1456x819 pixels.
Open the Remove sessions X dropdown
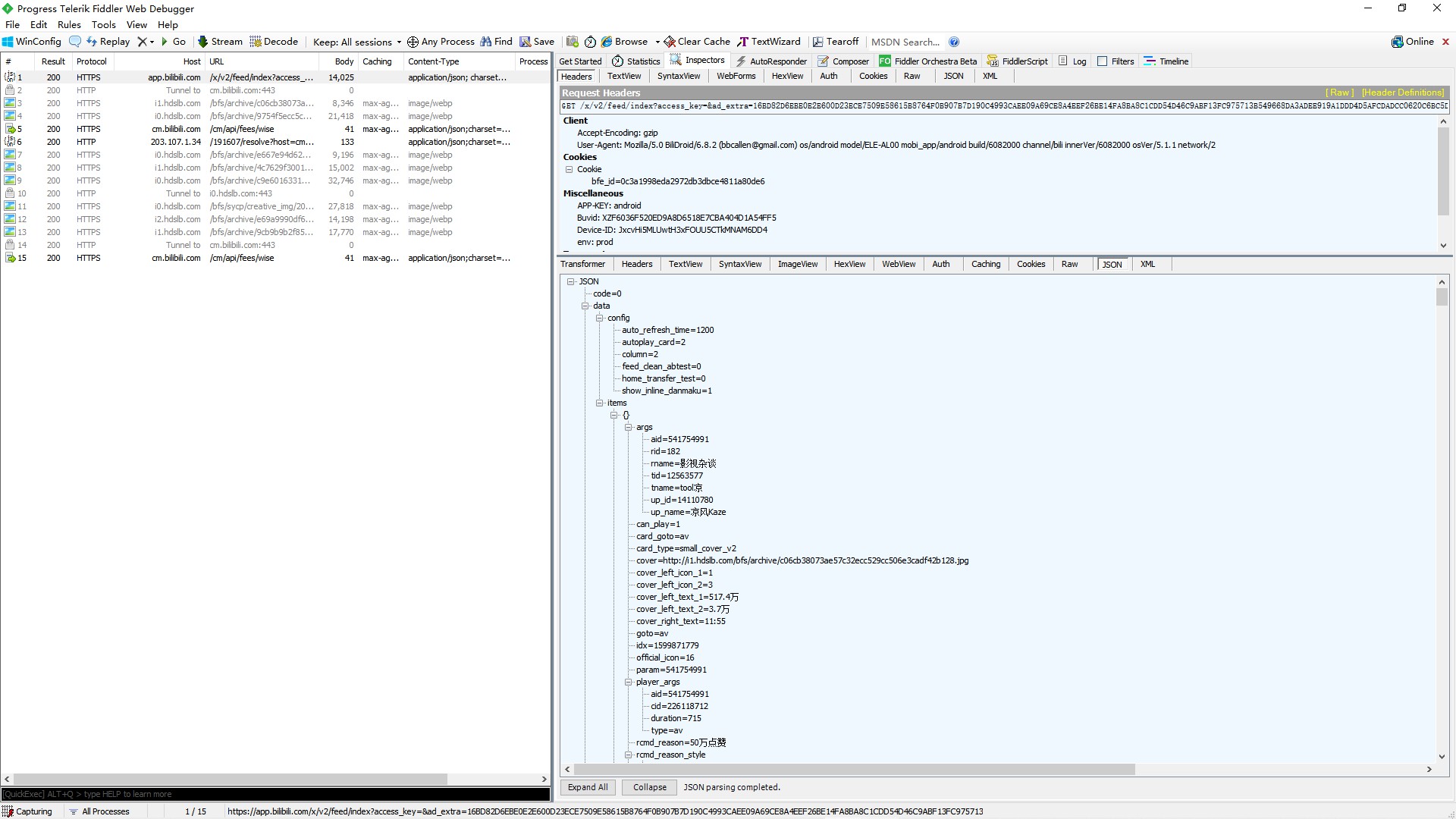tap(146, 42)
